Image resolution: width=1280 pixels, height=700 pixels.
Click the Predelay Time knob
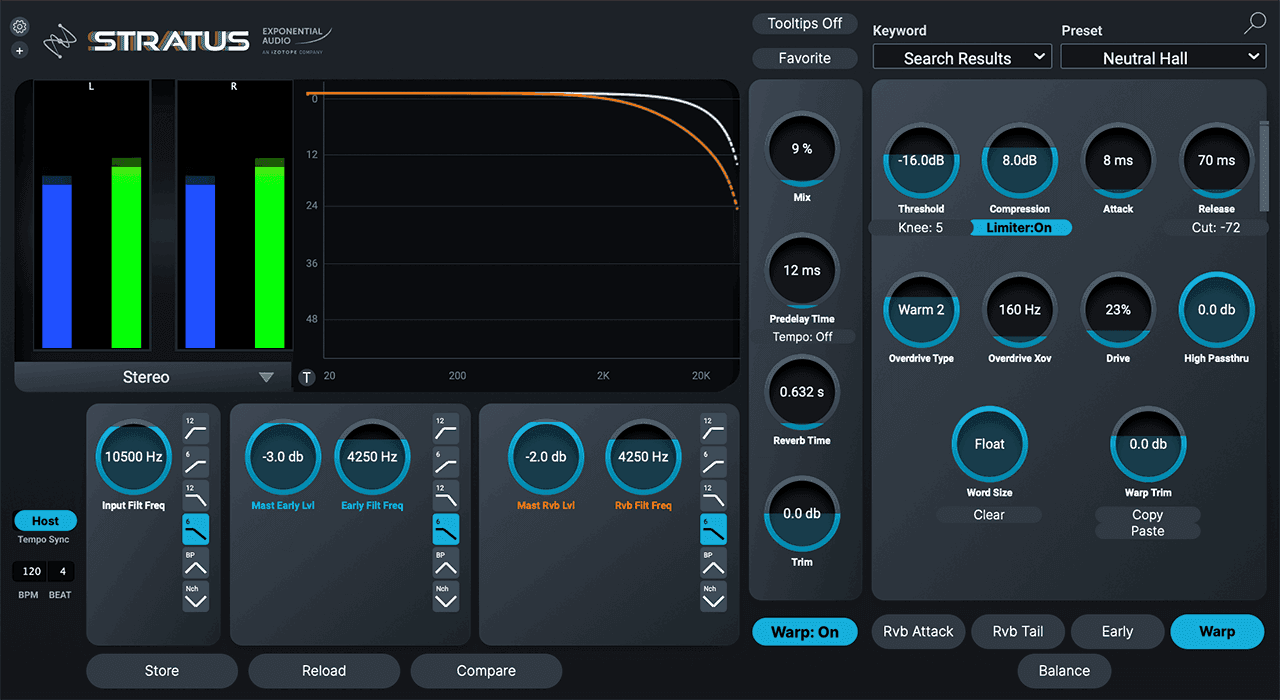802,270
